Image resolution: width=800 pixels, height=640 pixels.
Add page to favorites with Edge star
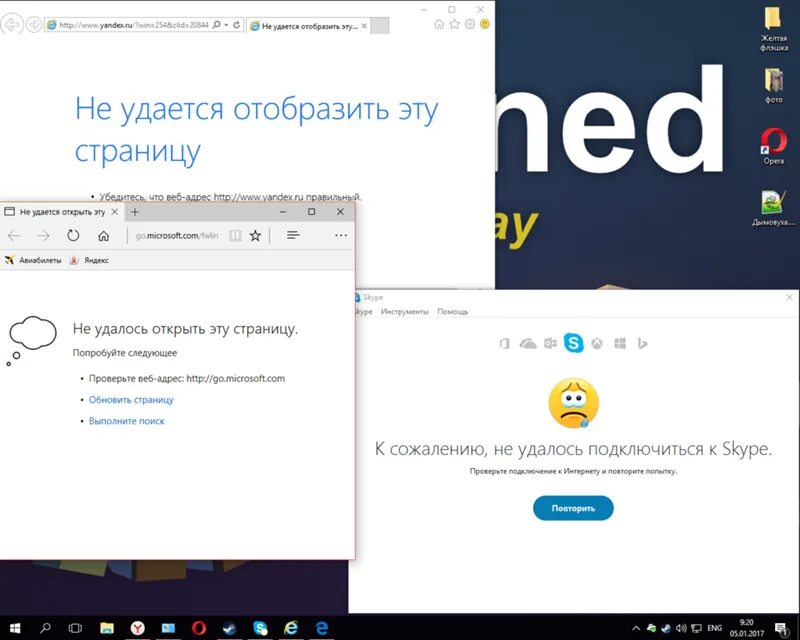point(255,235)
